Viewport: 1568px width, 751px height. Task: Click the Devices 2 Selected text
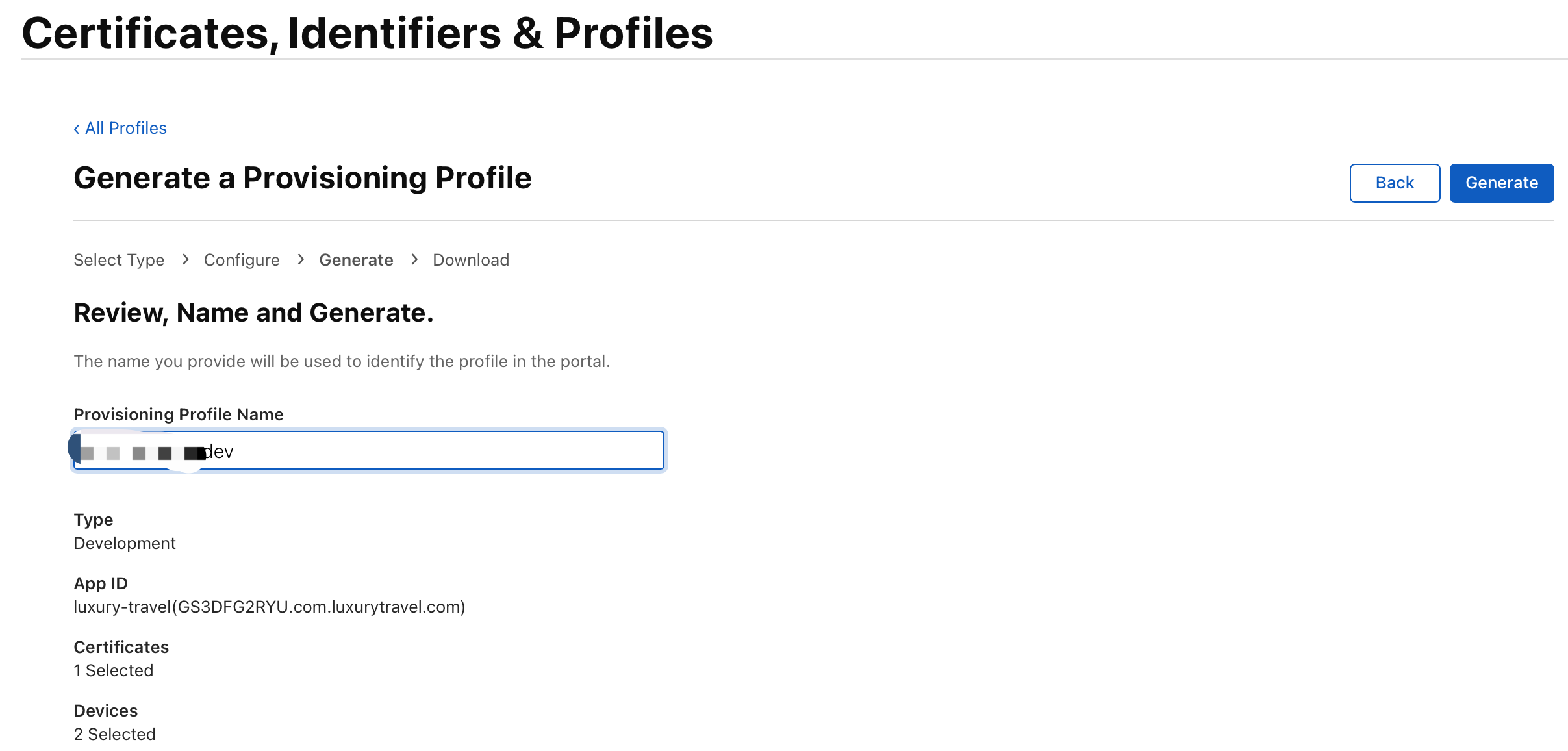click(x=115, y=734)
